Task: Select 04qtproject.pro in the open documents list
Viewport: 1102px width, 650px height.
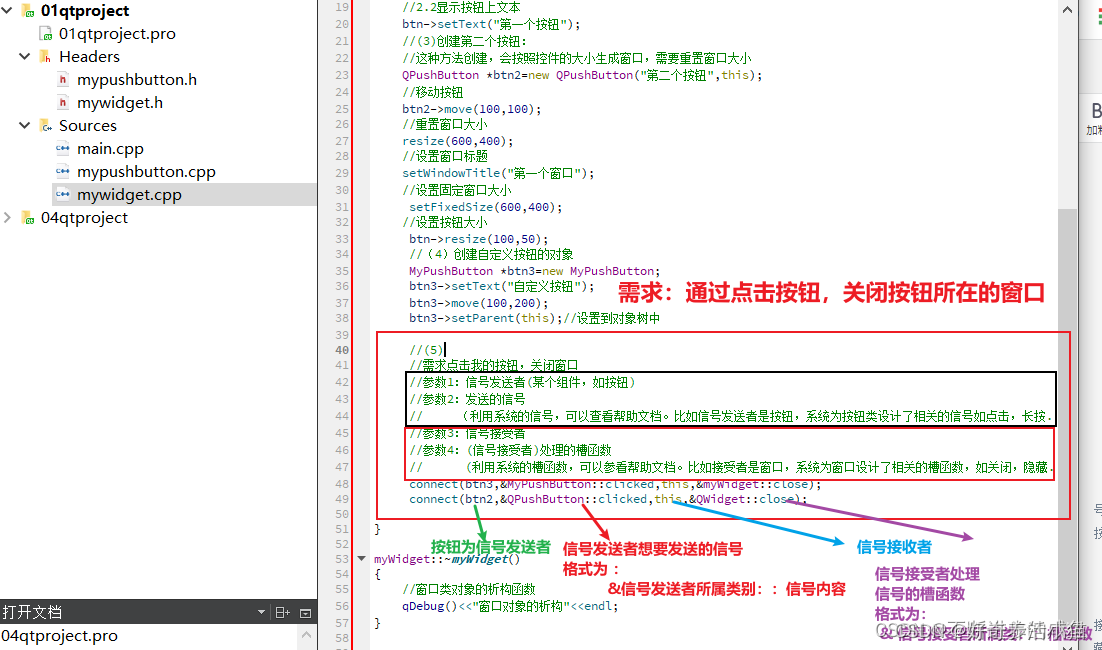Action: pyautogui.click(x=60, y=635)
